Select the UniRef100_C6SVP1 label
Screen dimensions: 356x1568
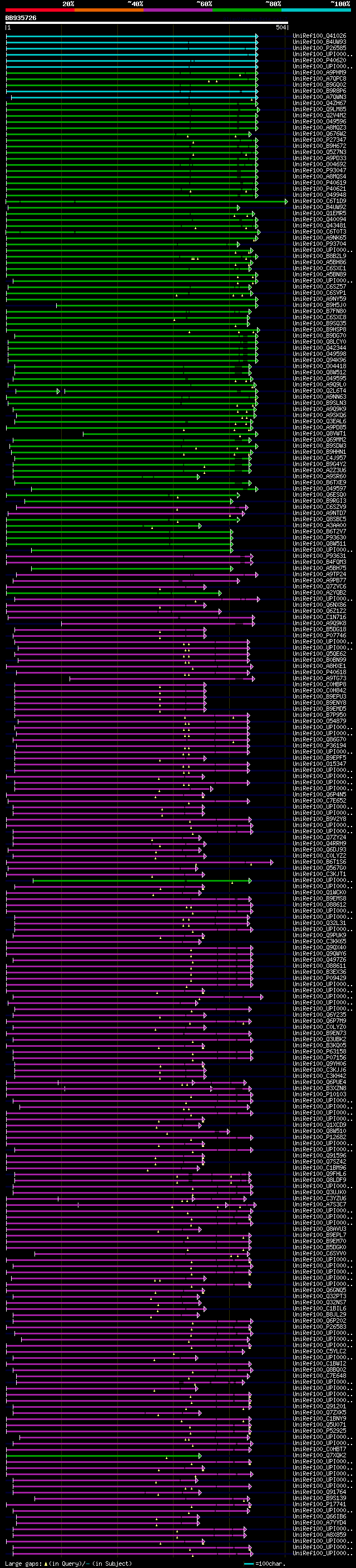[319, 293]
